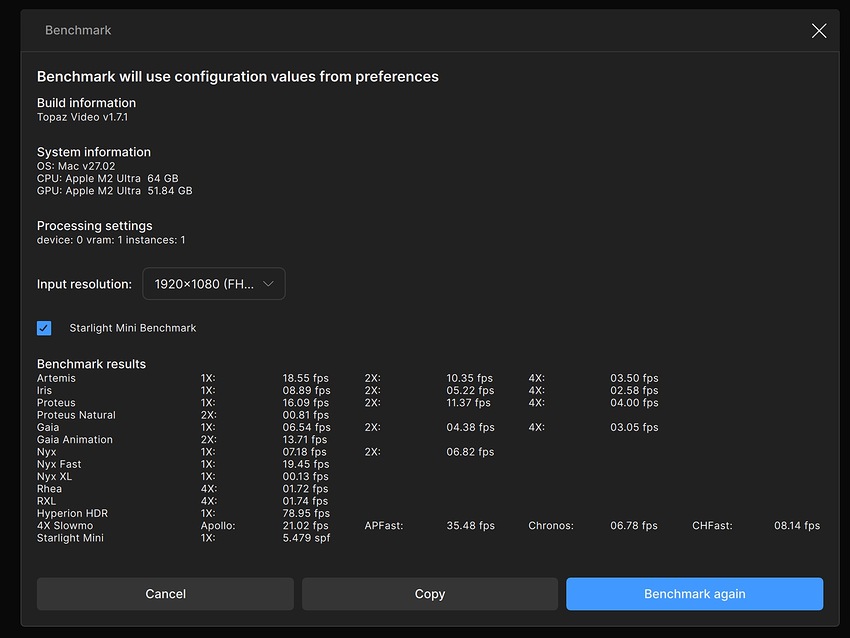Screen dimensions: 850x638
Task: Close the Benchmark dialog with the X
Action: pos(819,31)
